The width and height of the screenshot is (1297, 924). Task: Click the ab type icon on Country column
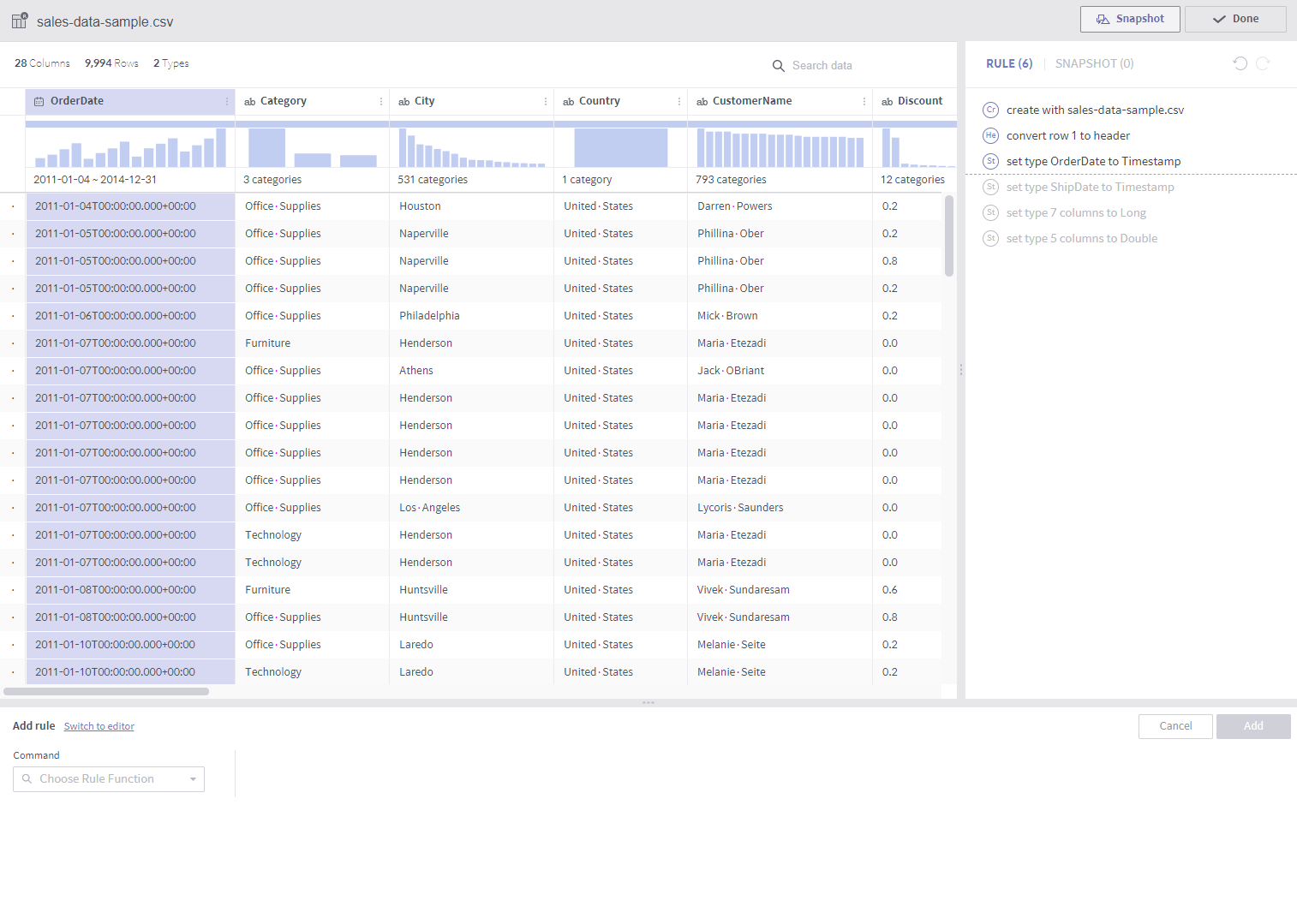click(x=568, y=101)
